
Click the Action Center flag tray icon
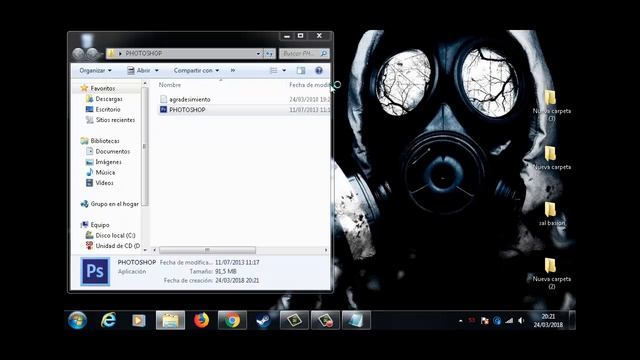tap(484, 321)
